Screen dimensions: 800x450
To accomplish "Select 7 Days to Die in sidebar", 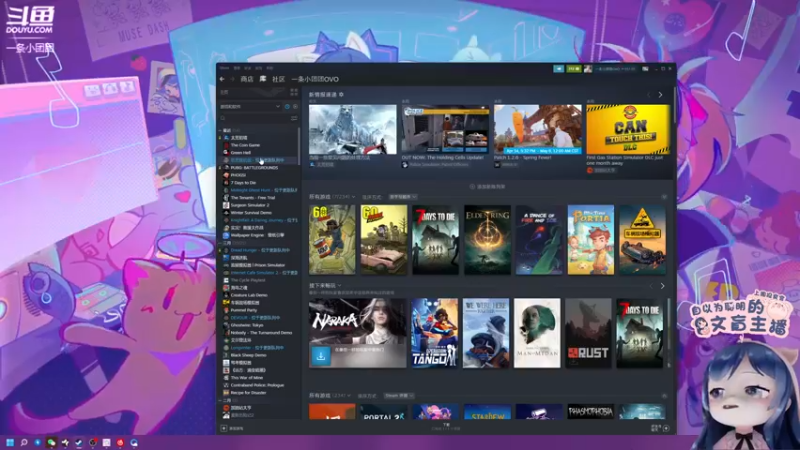I will [243, 183].
